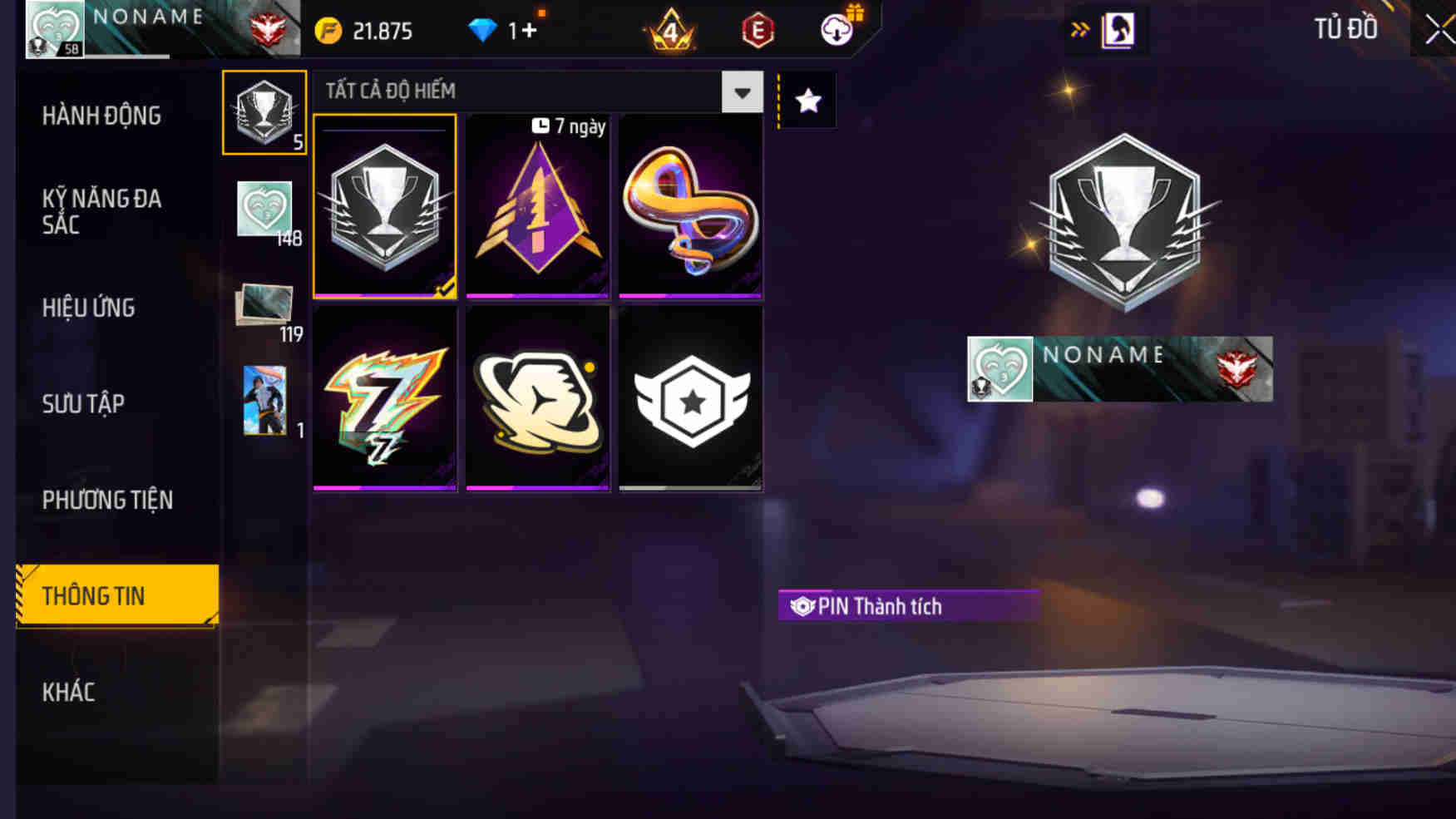Switch to the Hiệu ứng tab
Viewport: 1456px width, 819px height.
tap(88, 308)
